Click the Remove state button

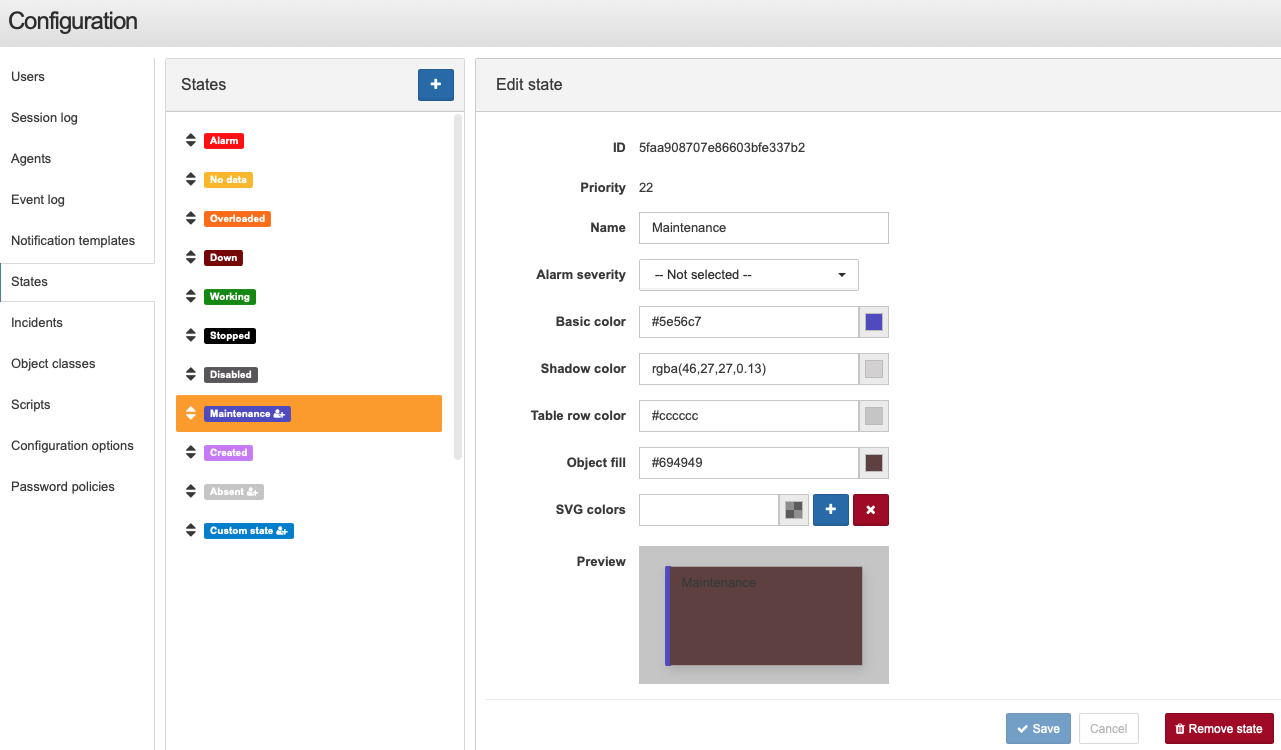[1219, 729]
